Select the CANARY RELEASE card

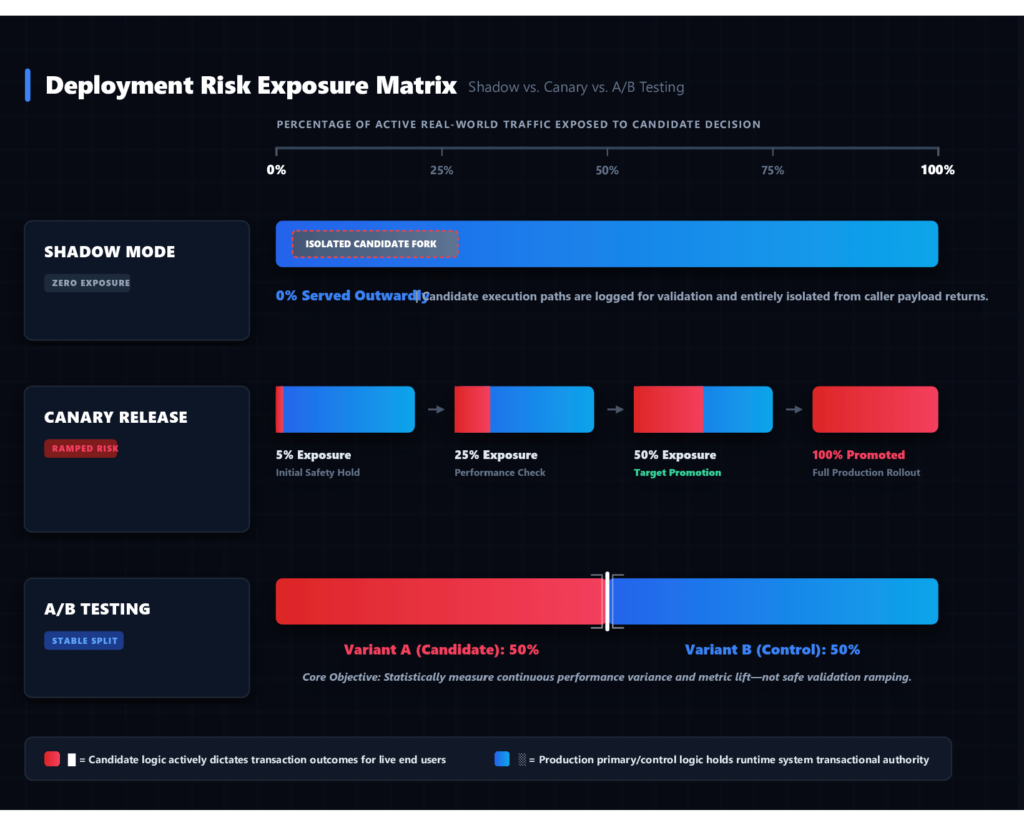tap(137, 459)
